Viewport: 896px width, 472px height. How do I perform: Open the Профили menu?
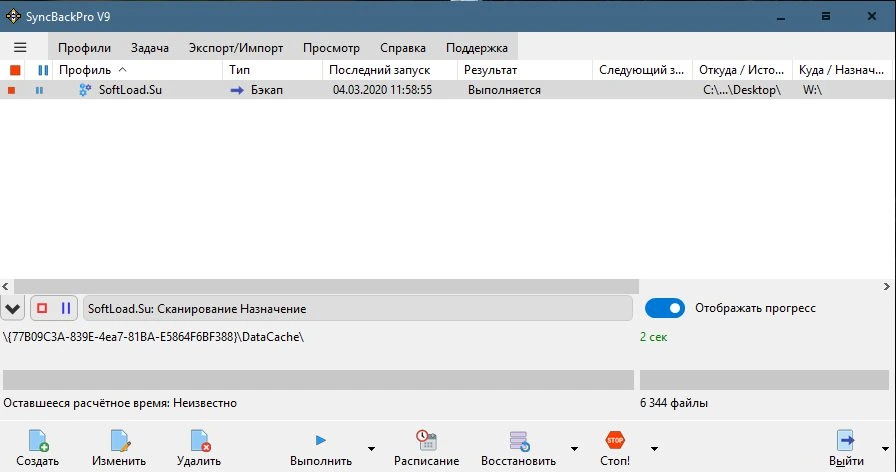coord(84,48)
